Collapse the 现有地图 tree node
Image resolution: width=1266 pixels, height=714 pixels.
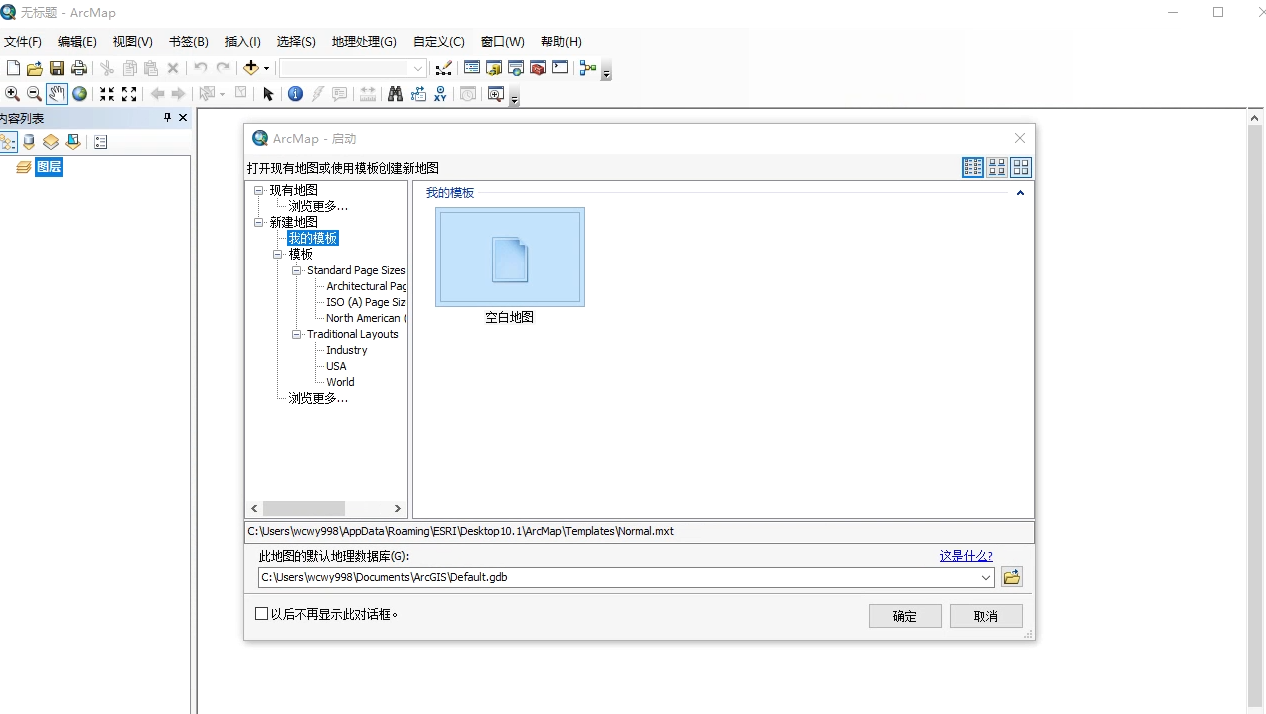tap(259, 190)
